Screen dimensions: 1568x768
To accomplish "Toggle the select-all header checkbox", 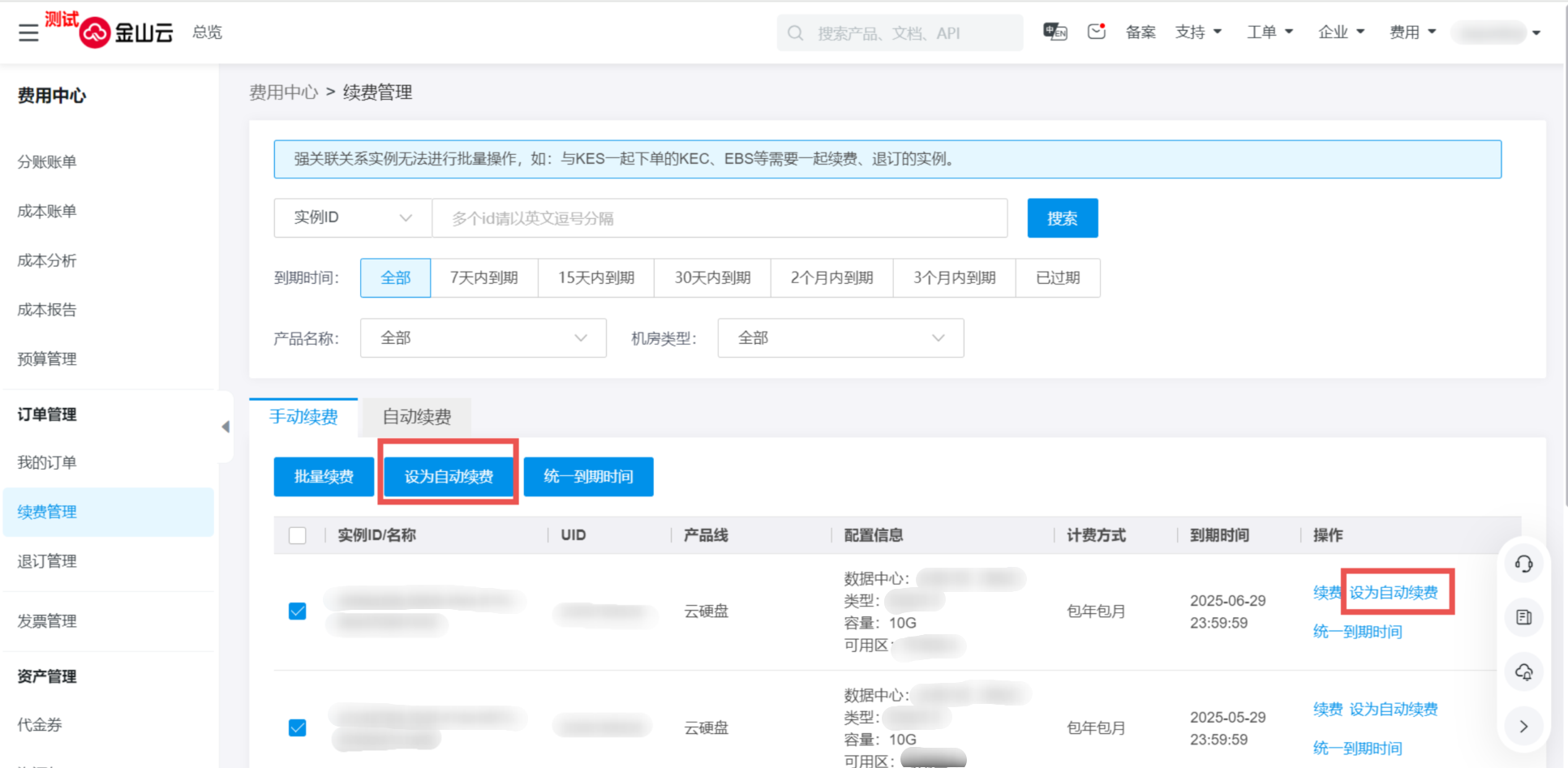I will pyautogui.click(x=298, y=535).
